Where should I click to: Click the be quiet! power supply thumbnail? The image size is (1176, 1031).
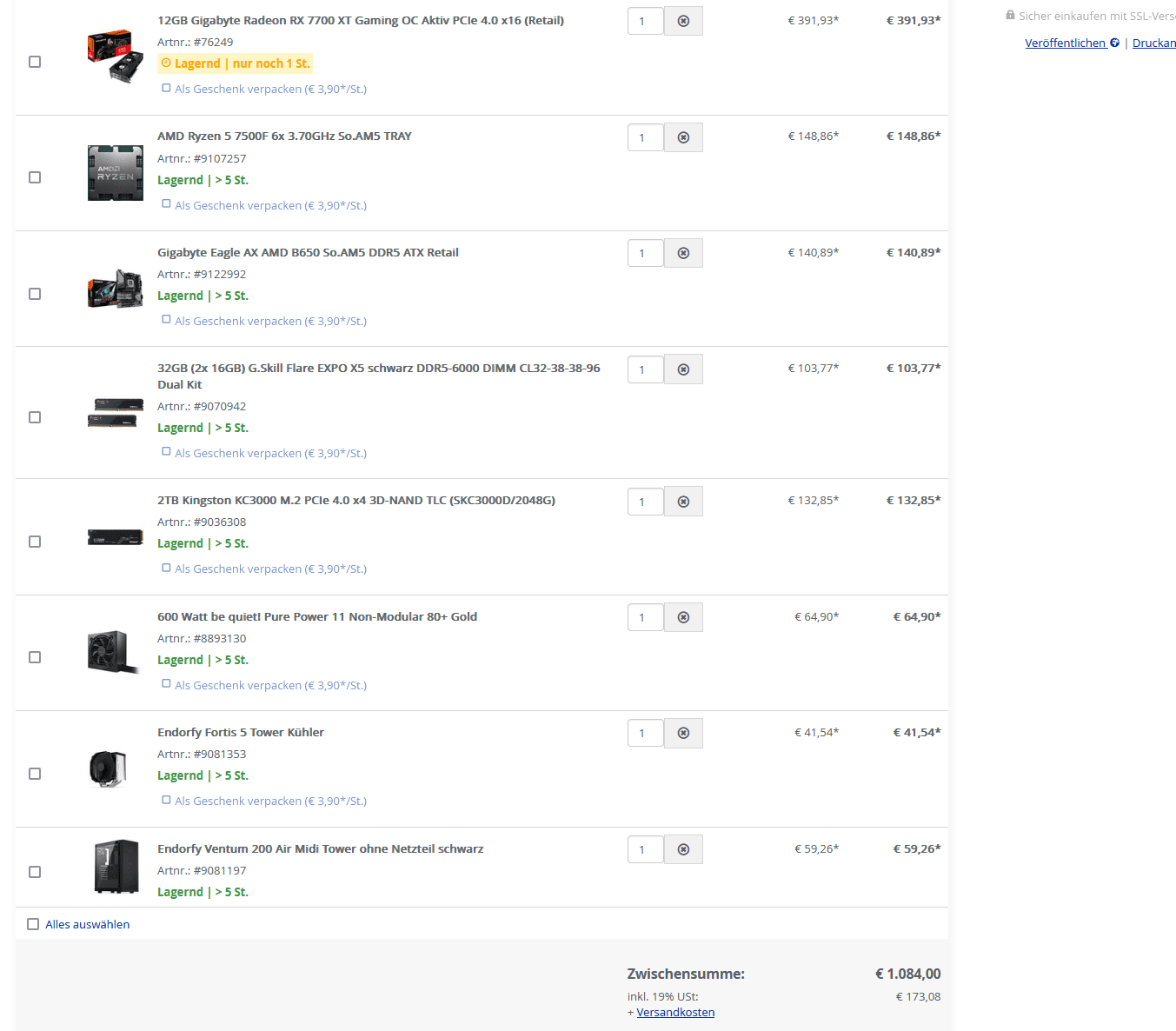pos(115,652)
